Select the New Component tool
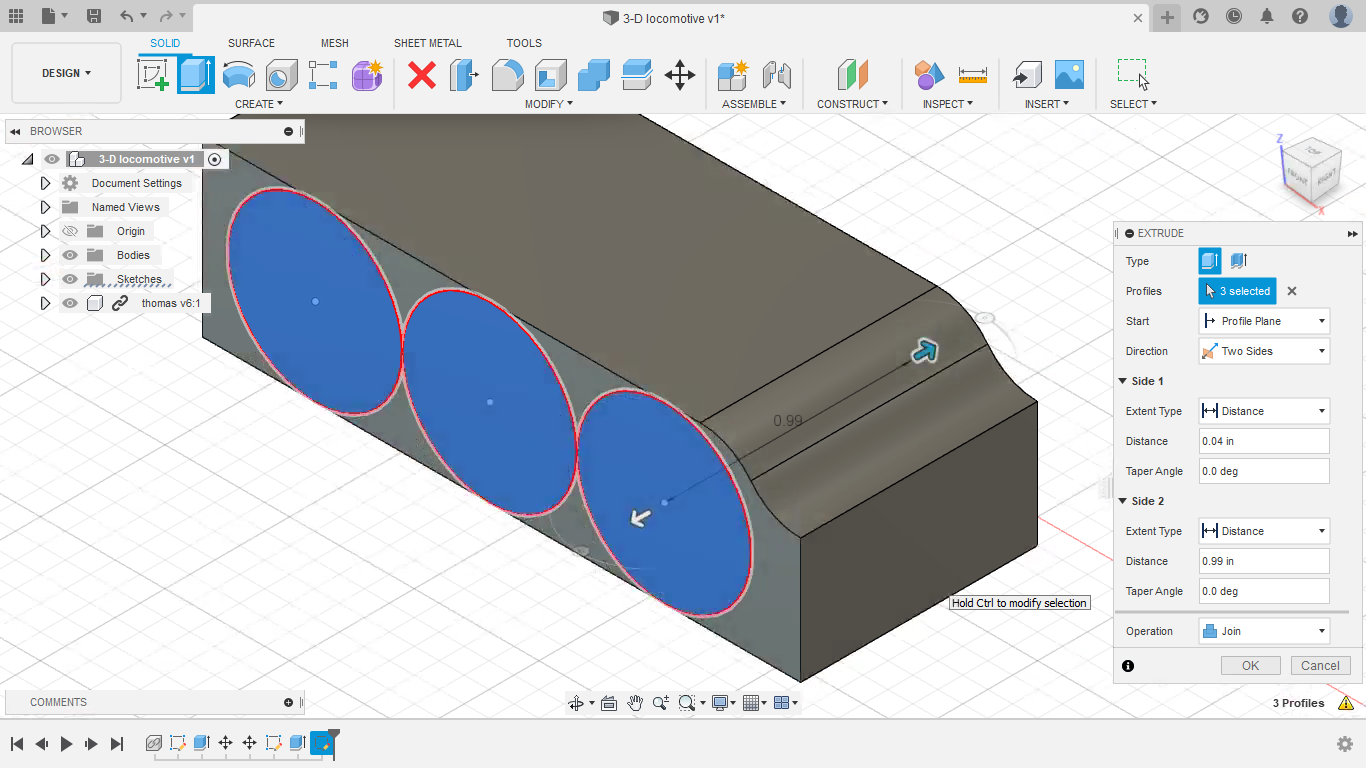1366x768 pixels. point(733,75)
